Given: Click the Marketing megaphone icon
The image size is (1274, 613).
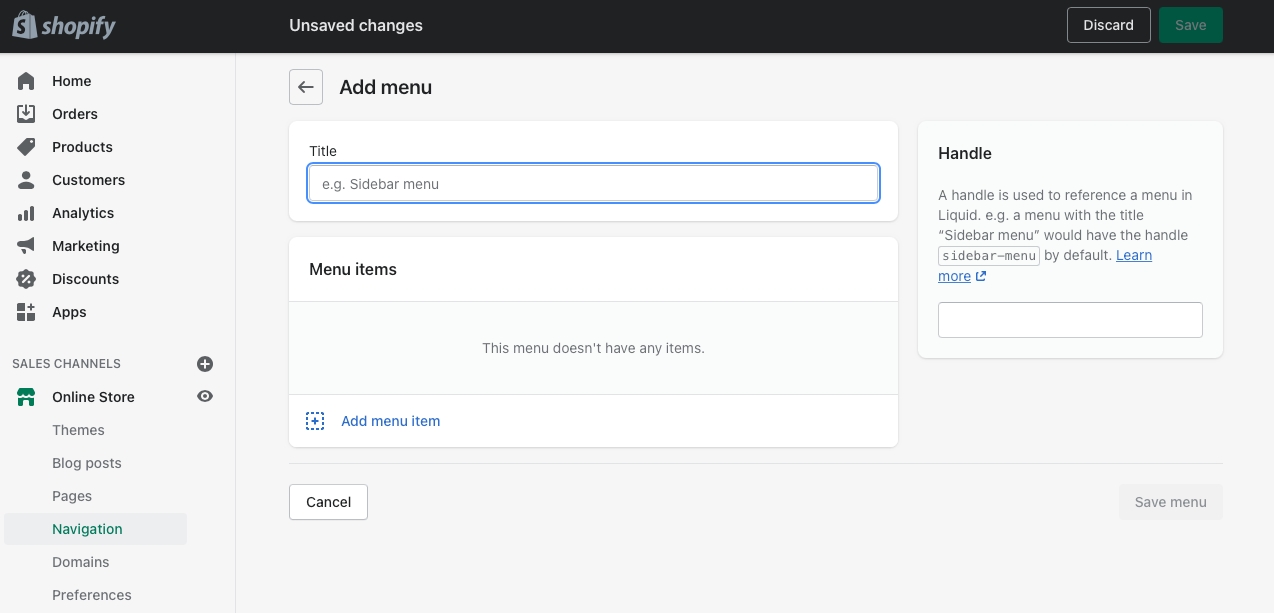Looking at the screenshot, I should [x=26, y=246].
